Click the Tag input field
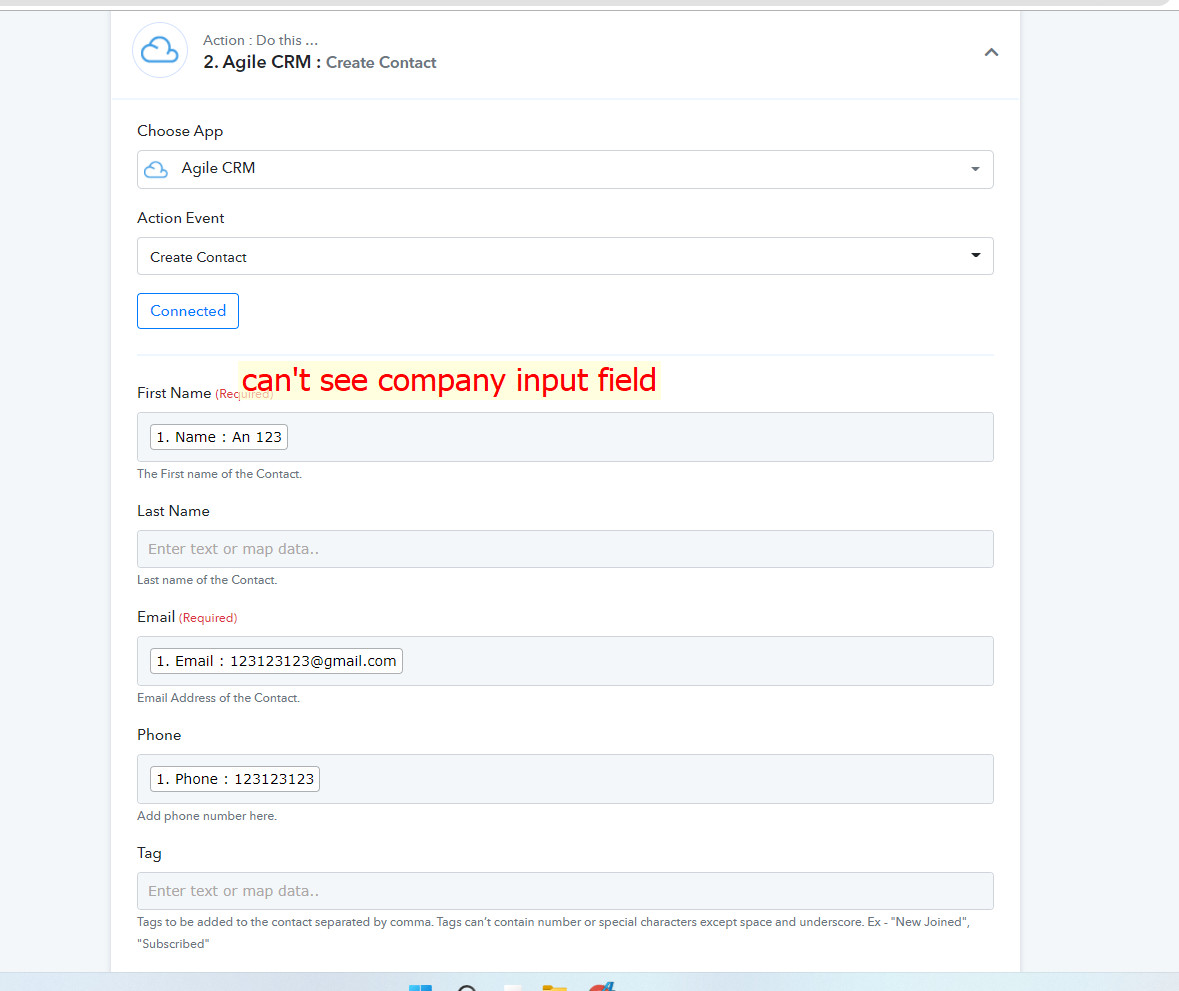Screen dimensions: 1179x991 pyautogui.click(x=565, y=891)
